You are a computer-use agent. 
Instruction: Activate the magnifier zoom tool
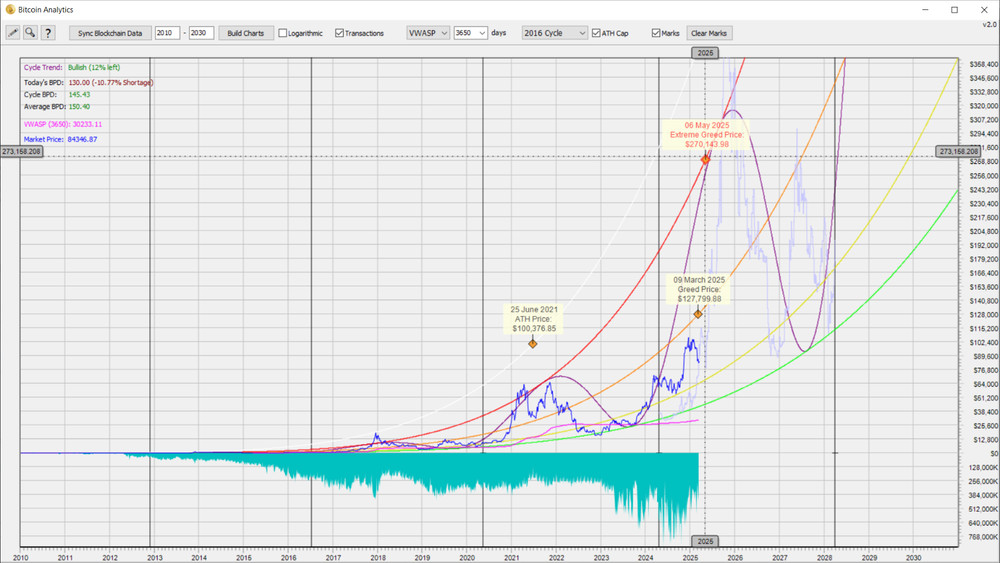[x=30, y=33]
